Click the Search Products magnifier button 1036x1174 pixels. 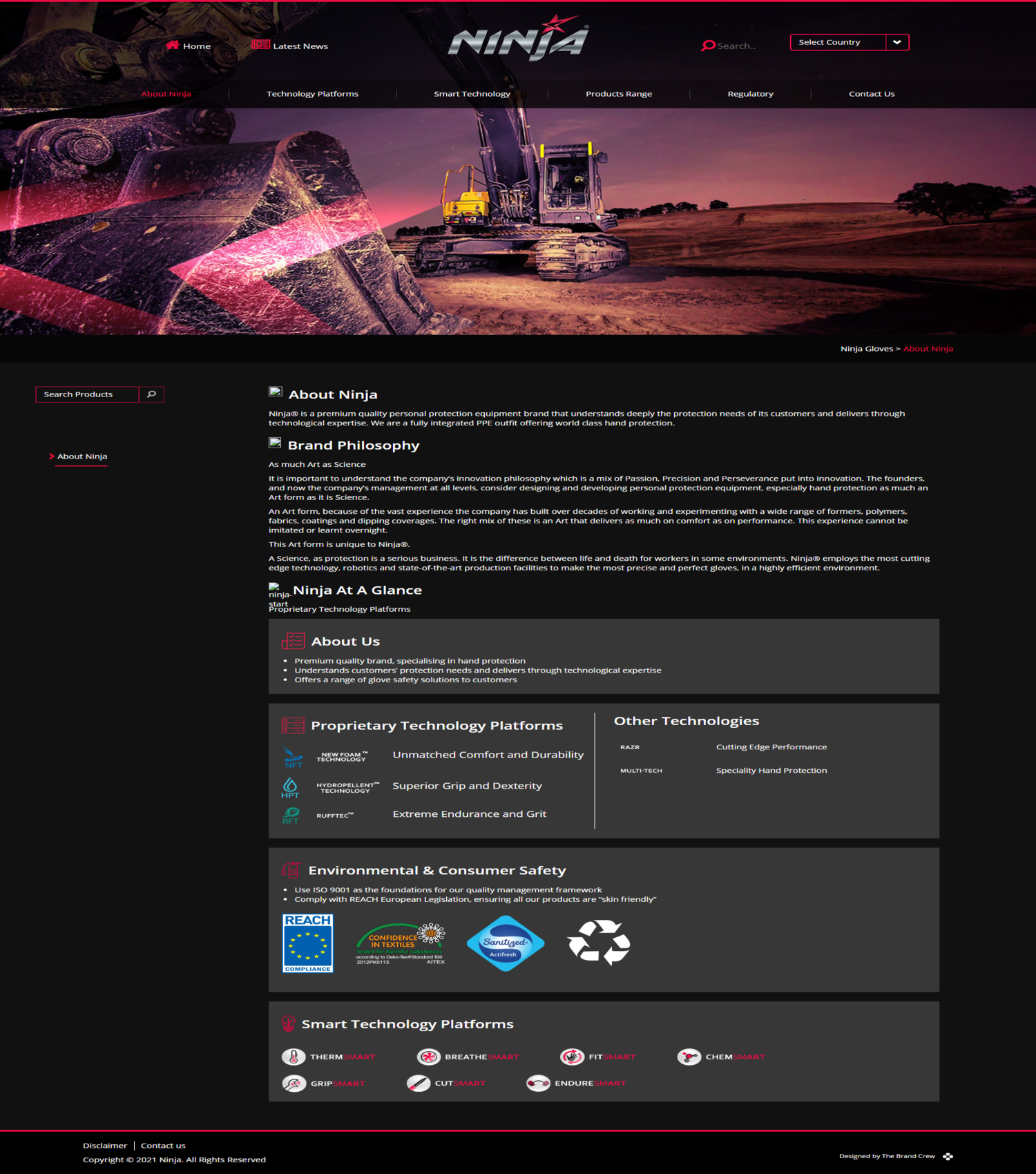[151, 394]
